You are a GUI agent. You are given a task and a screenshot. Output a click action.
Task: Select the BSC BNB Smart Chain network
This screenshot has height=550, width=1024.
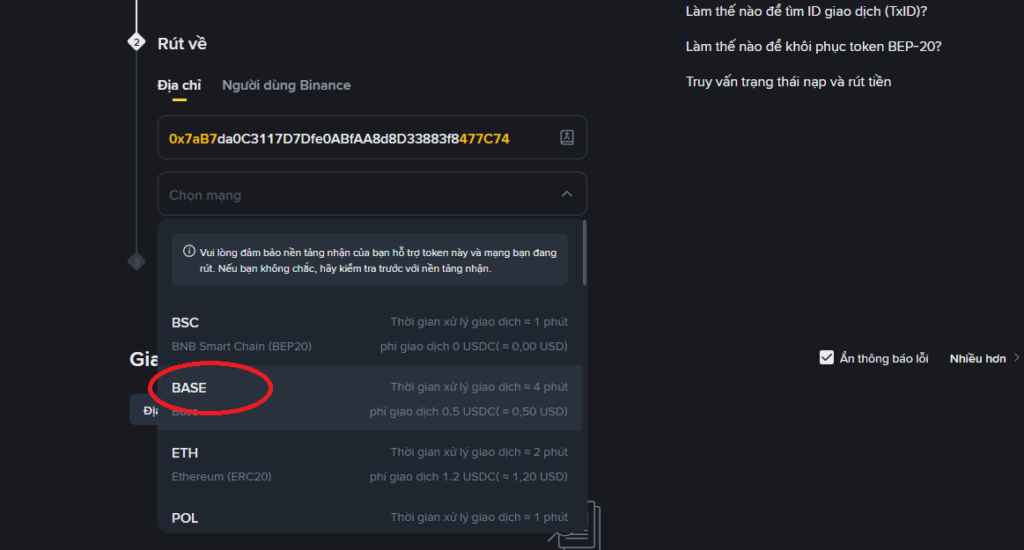click(370, 333)
